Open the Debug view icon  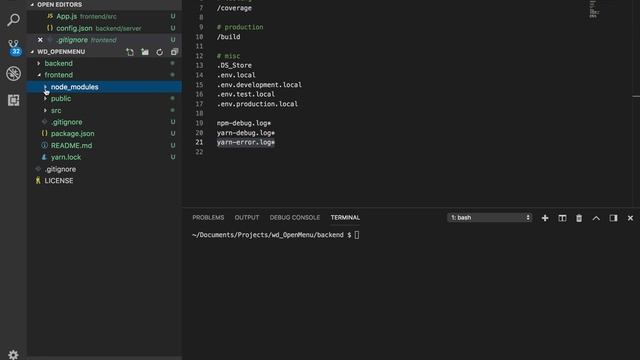coord(13,73)
